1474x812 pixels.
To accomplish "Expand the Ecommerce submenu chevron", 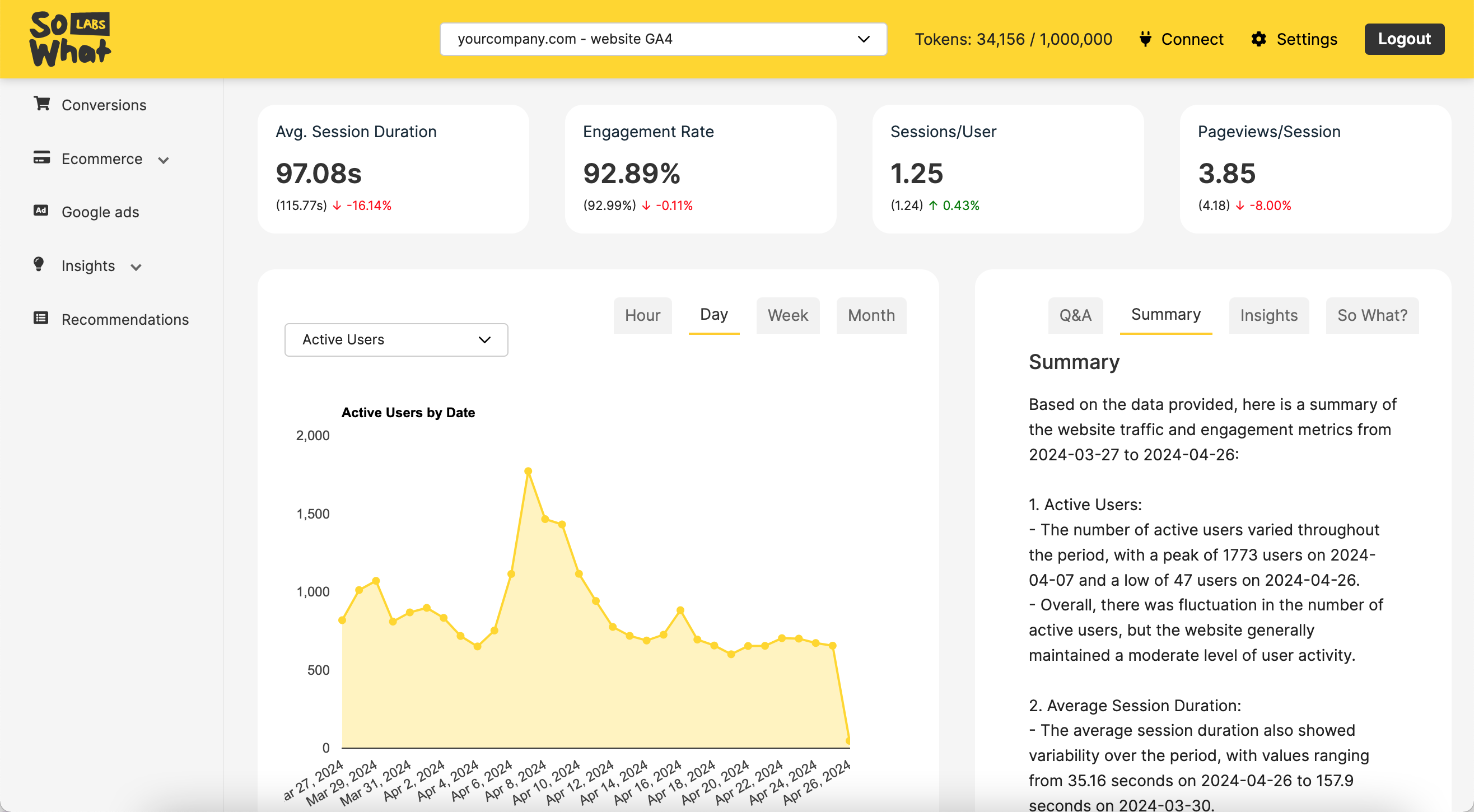I will click(x=164, y=160).
